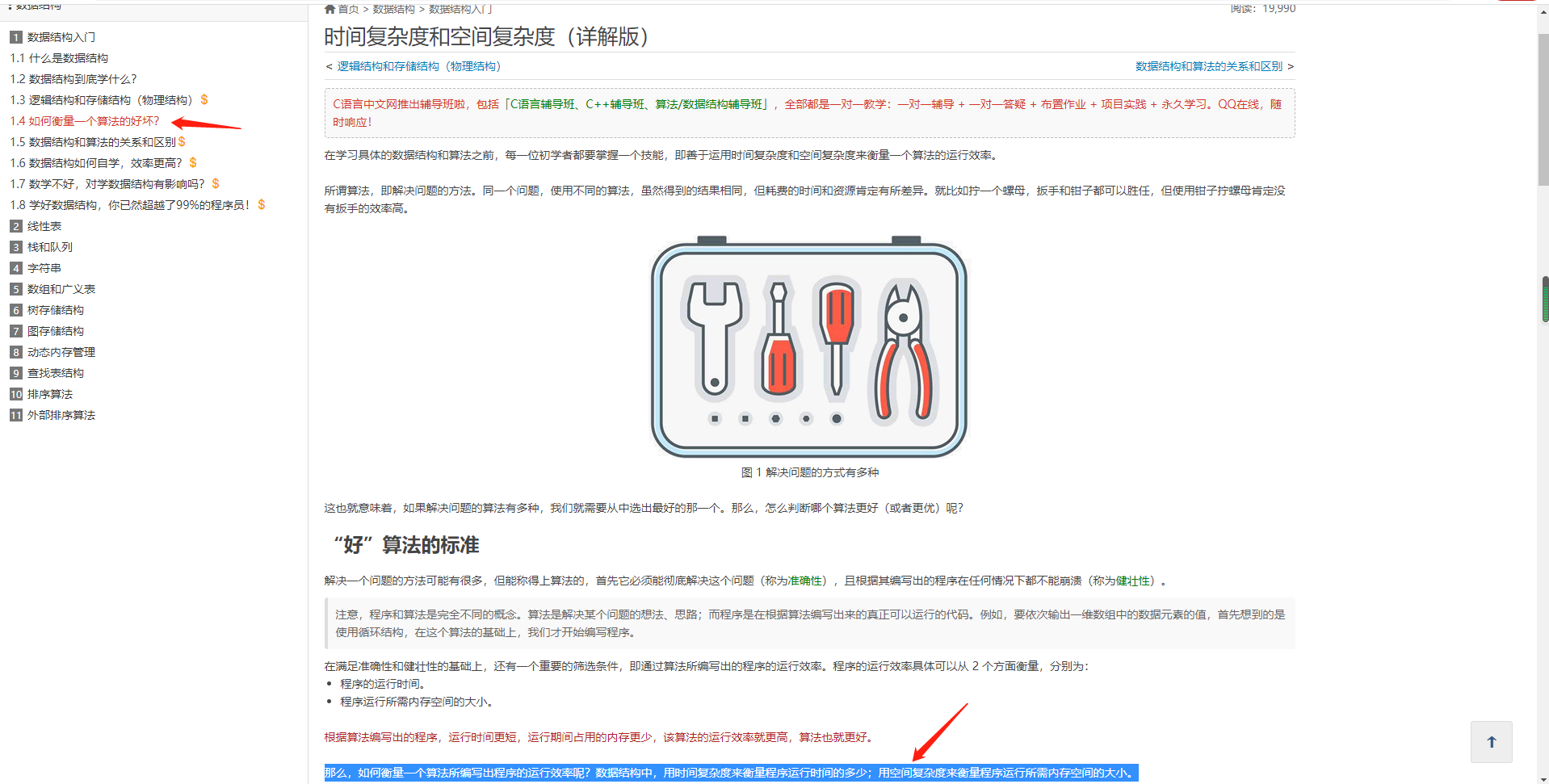Select the 数据结构入门 breadcrumb link
This screenshot has height=784, width=1549.
click(459, 9)
